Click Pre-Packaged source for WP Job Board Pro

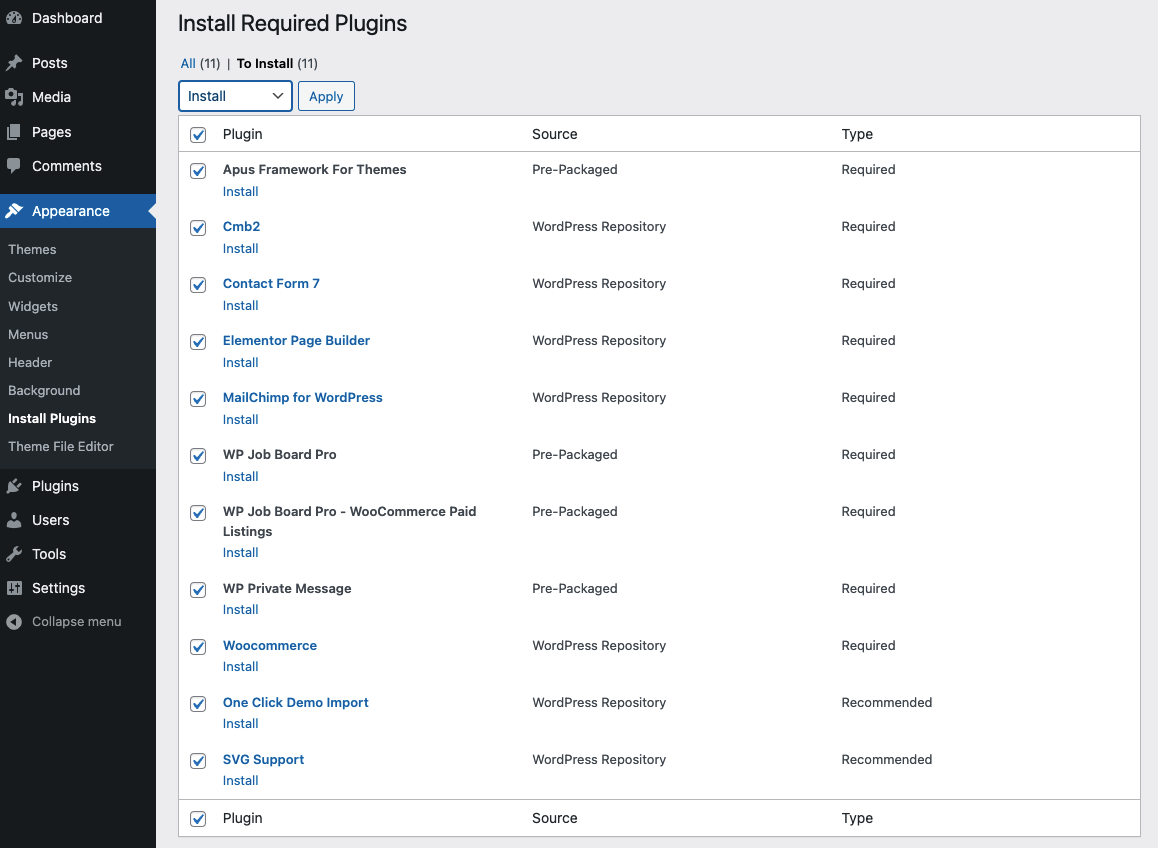coord(575,455)
